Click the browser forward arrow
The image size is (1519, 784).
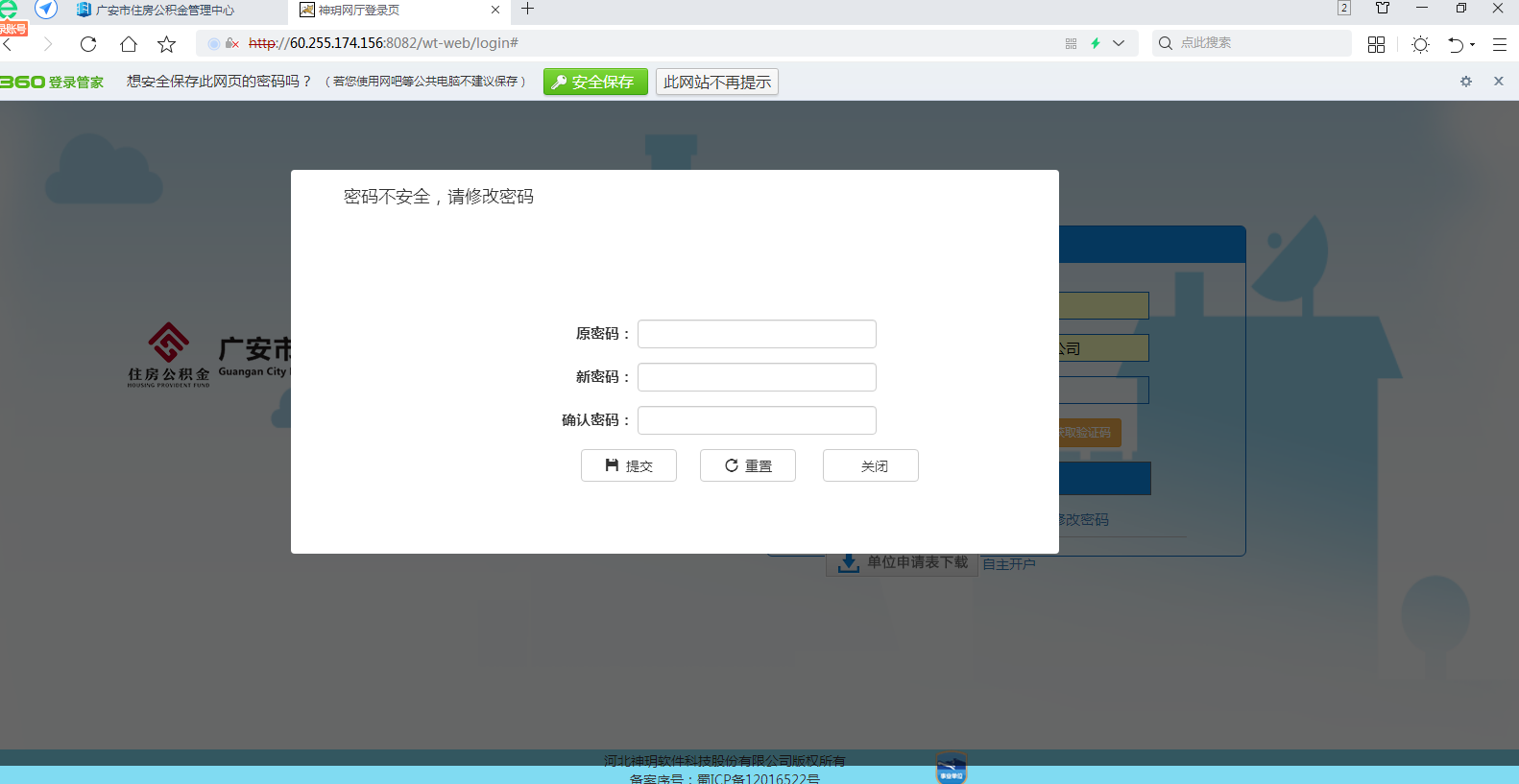48,44
